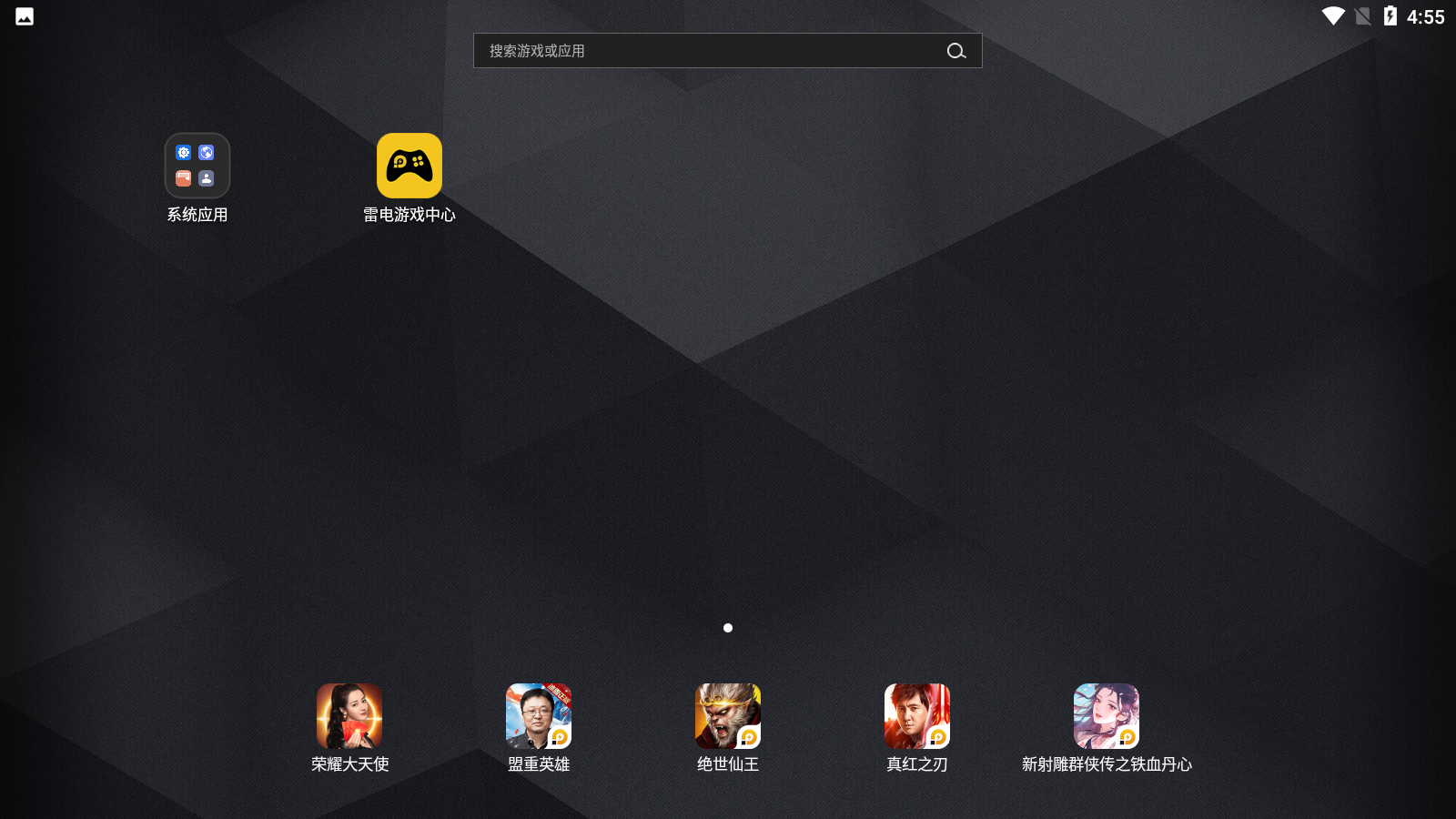Screen dimensions: 1456x819
Task: Tap the 4:55 clock
Action: point(1426,16)
